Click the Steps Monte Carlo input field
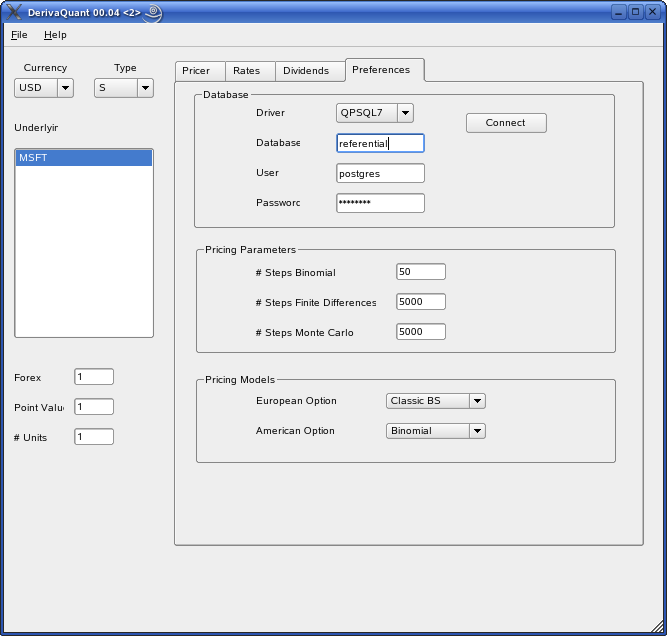This screenshot has width=667, height=636. (x=420, y=332)
